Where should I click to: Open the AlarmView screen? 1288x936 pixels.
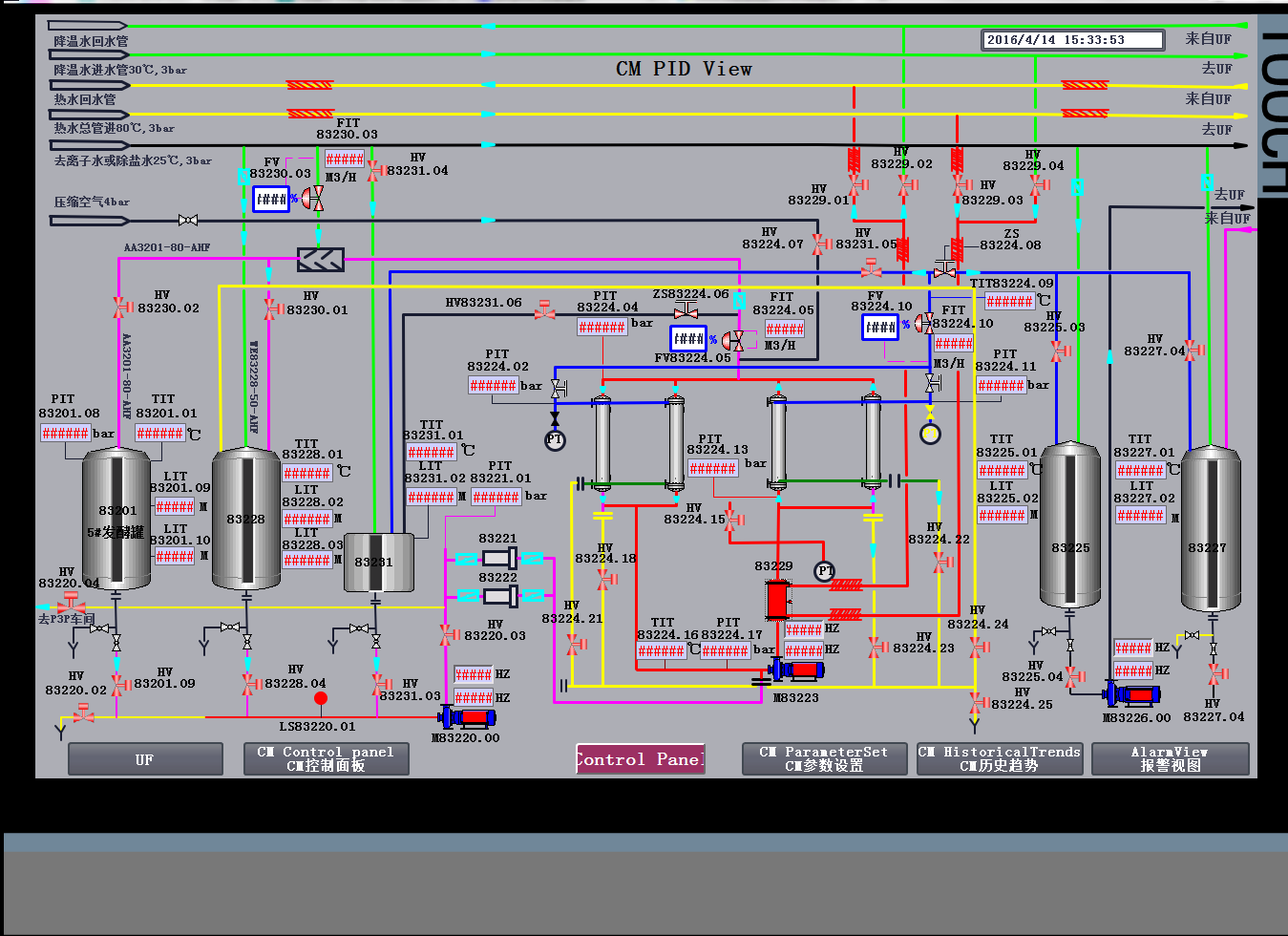[1170, 759]
